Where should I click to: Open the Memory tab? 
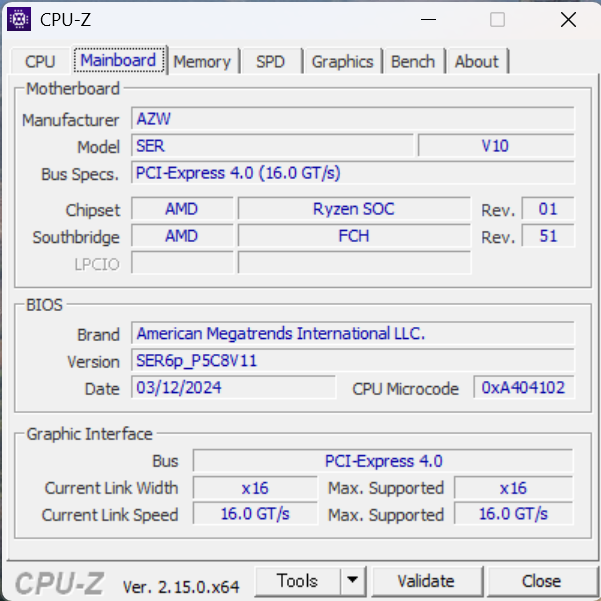coord(202,62)
